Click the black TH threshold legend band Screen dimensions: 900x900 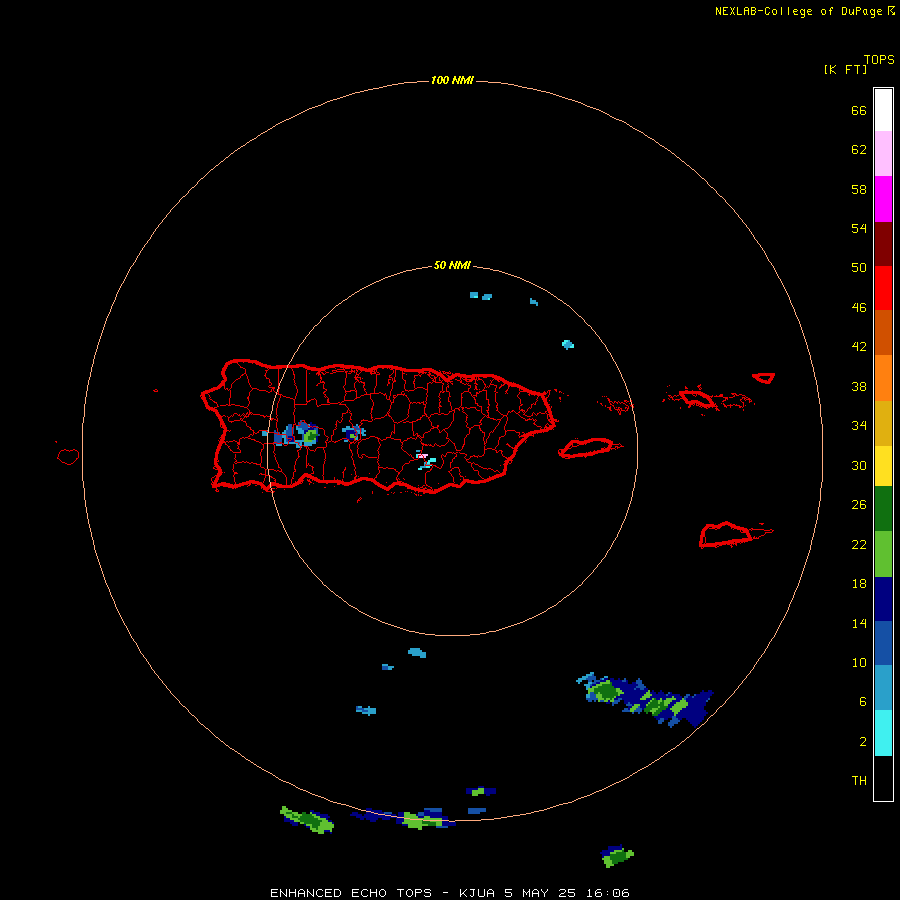coord(883,778)
